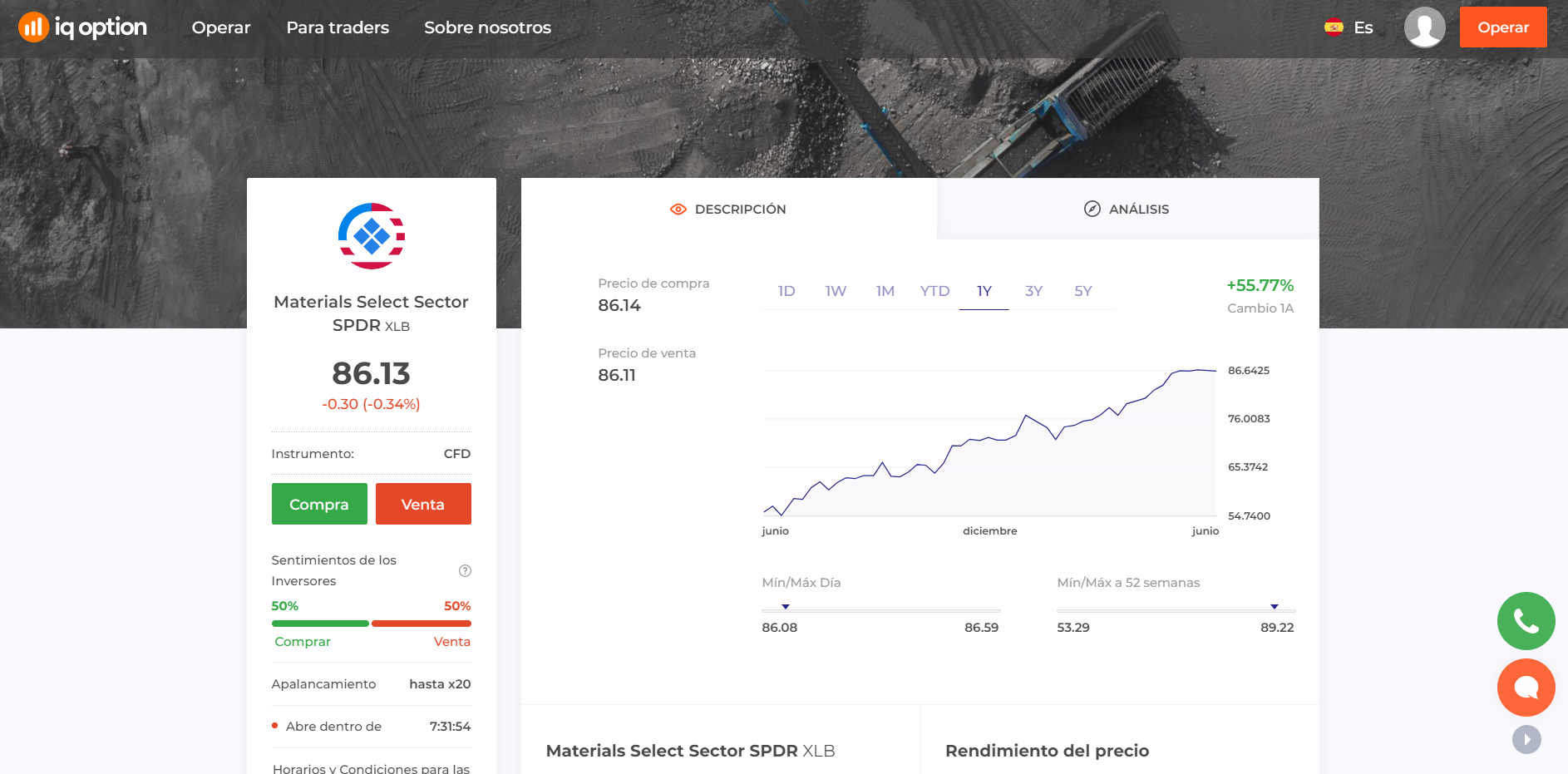This screenshot has height=774, width=1568.
Task: Click the diciembre chart axis label
Action: pos(989,531)
